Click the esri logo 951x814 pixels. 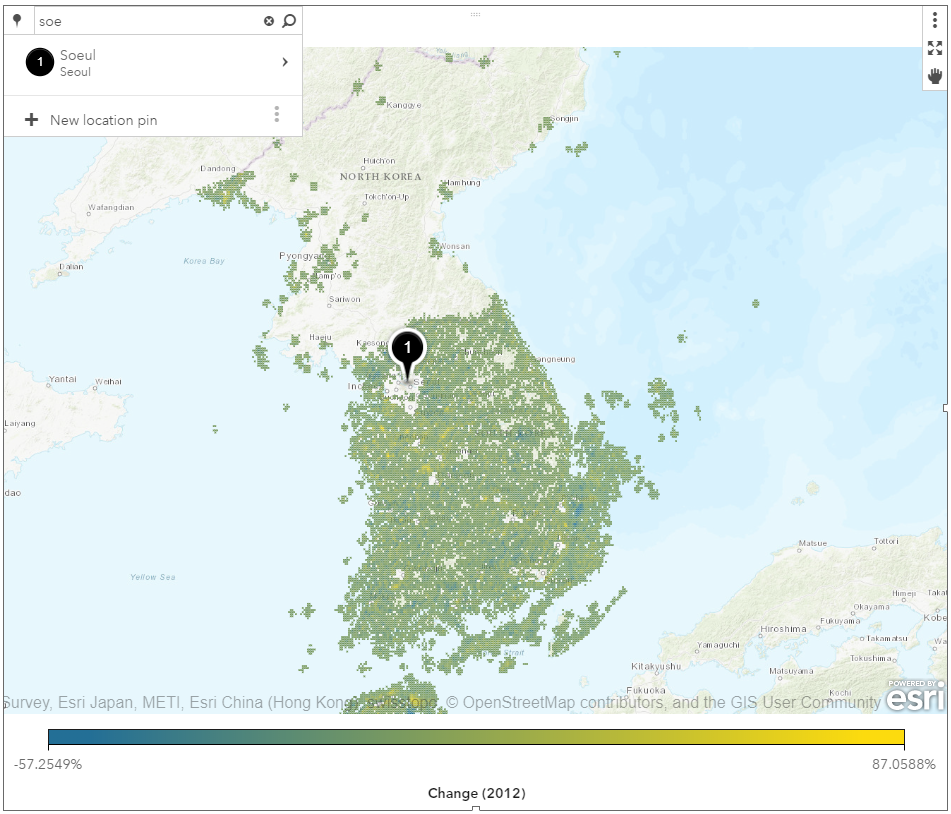point(913,696)
